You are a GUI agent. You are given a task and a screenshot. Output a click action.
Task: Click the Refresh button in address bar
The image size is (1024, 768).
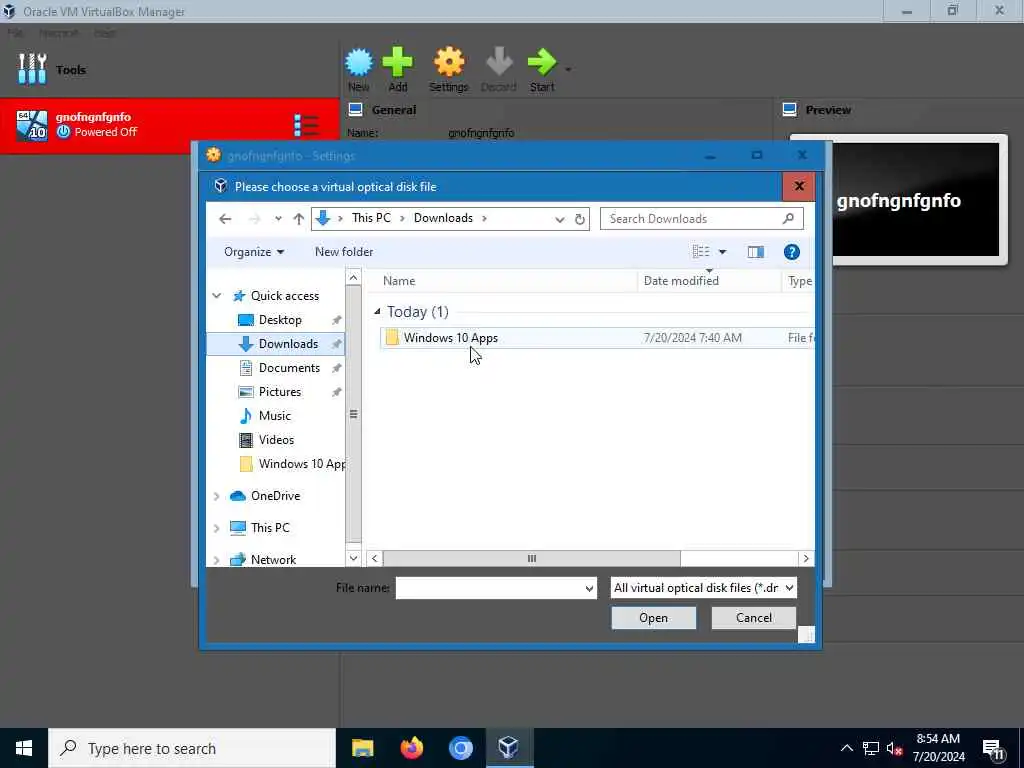(x=579, y=219)
